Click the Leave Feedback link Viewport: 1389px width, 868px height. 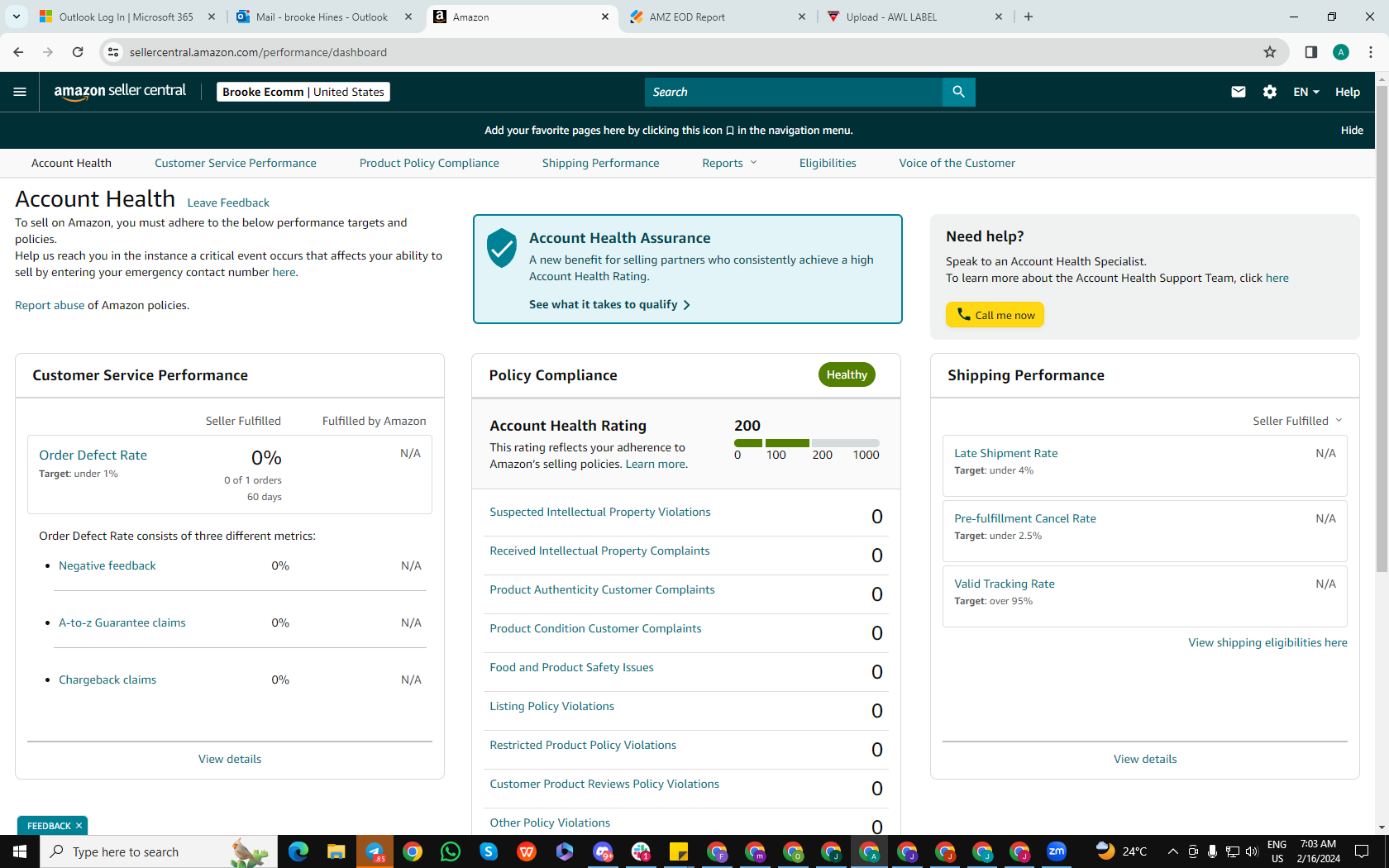[x=228, y=203]
